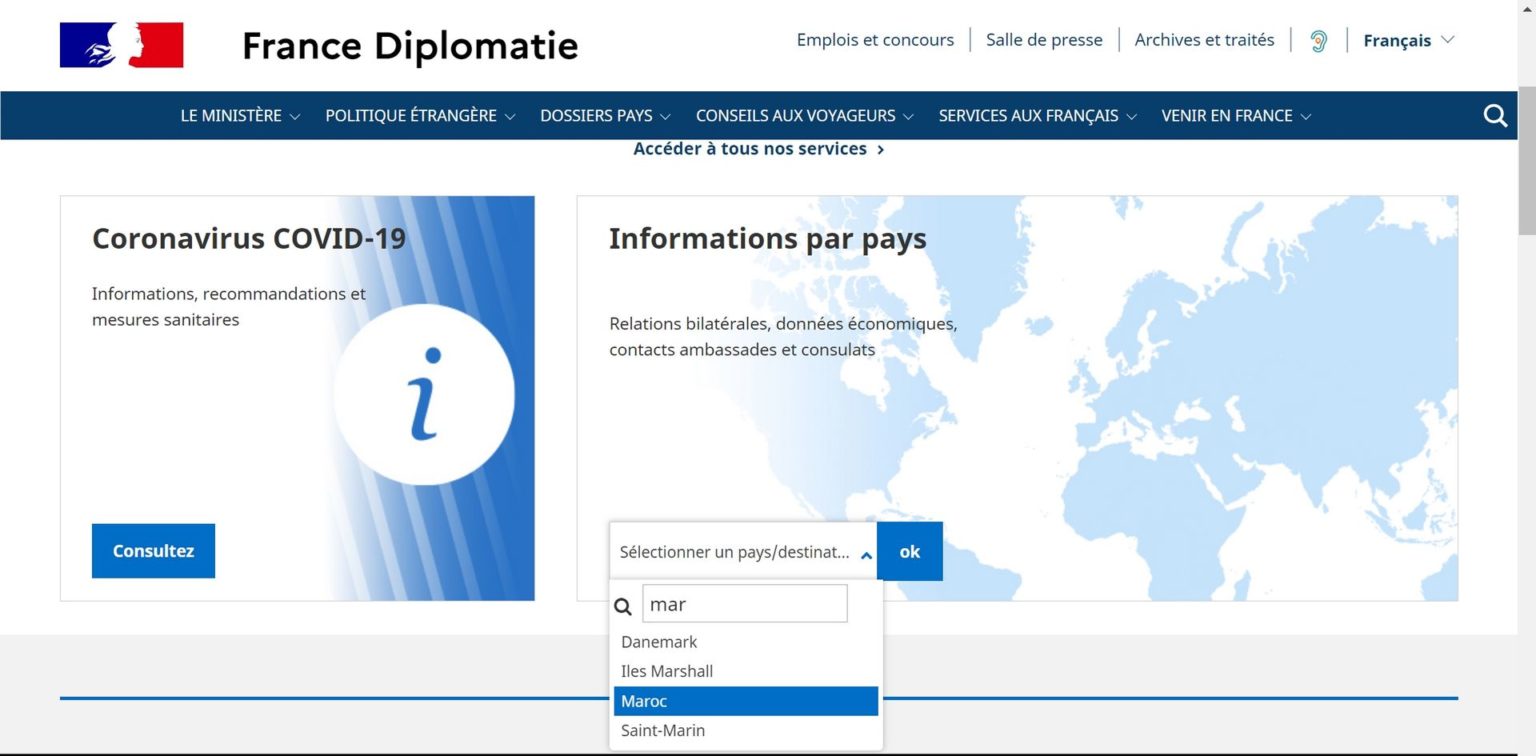Screen dimensions: 1536x756
Task: Follow Accéder à tous nos services link
Action: pos(759,149)
